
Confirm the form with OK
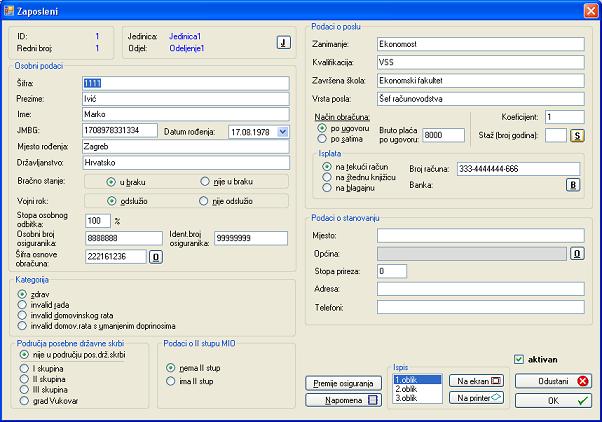coord(556,400)
